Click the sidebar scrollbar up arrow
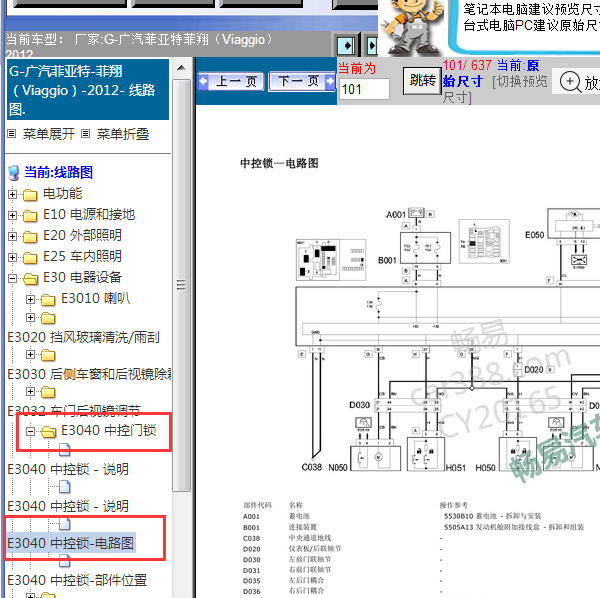Image resolution: width=600 pixels, height=598 pixels. (x=181, y=68)
